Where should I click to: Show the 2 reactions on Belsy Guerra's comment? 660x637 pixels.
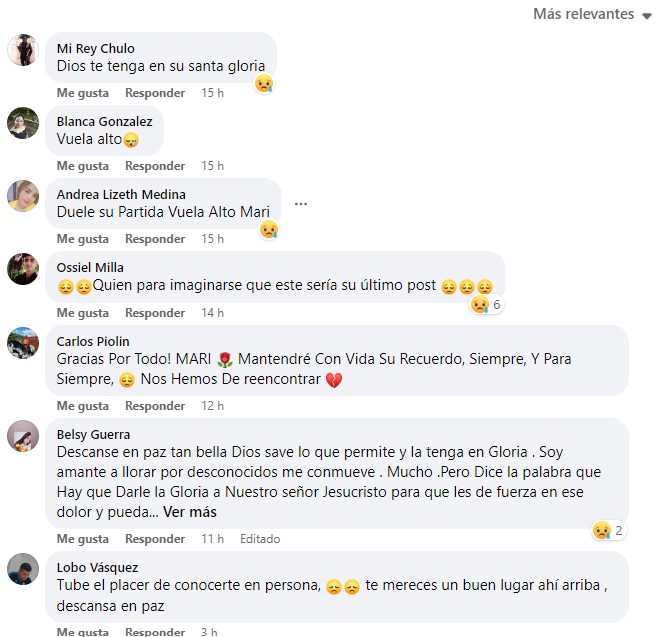(608, 530)
